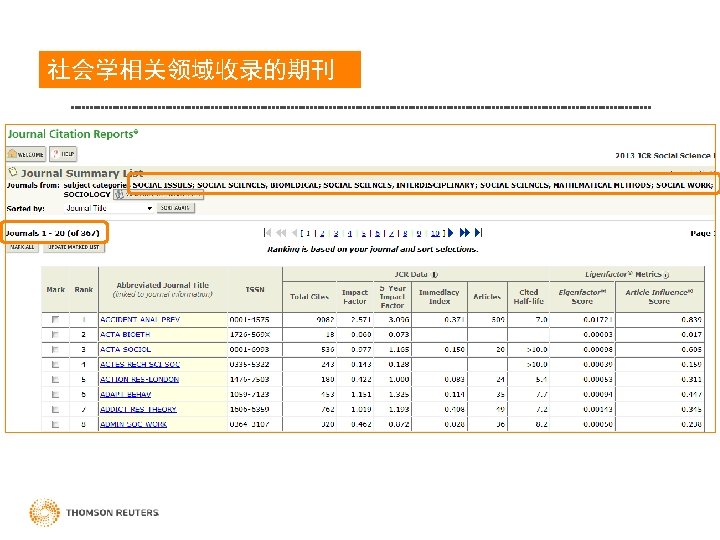Open ADMIN SOC WORK journal link

[134, 424]
